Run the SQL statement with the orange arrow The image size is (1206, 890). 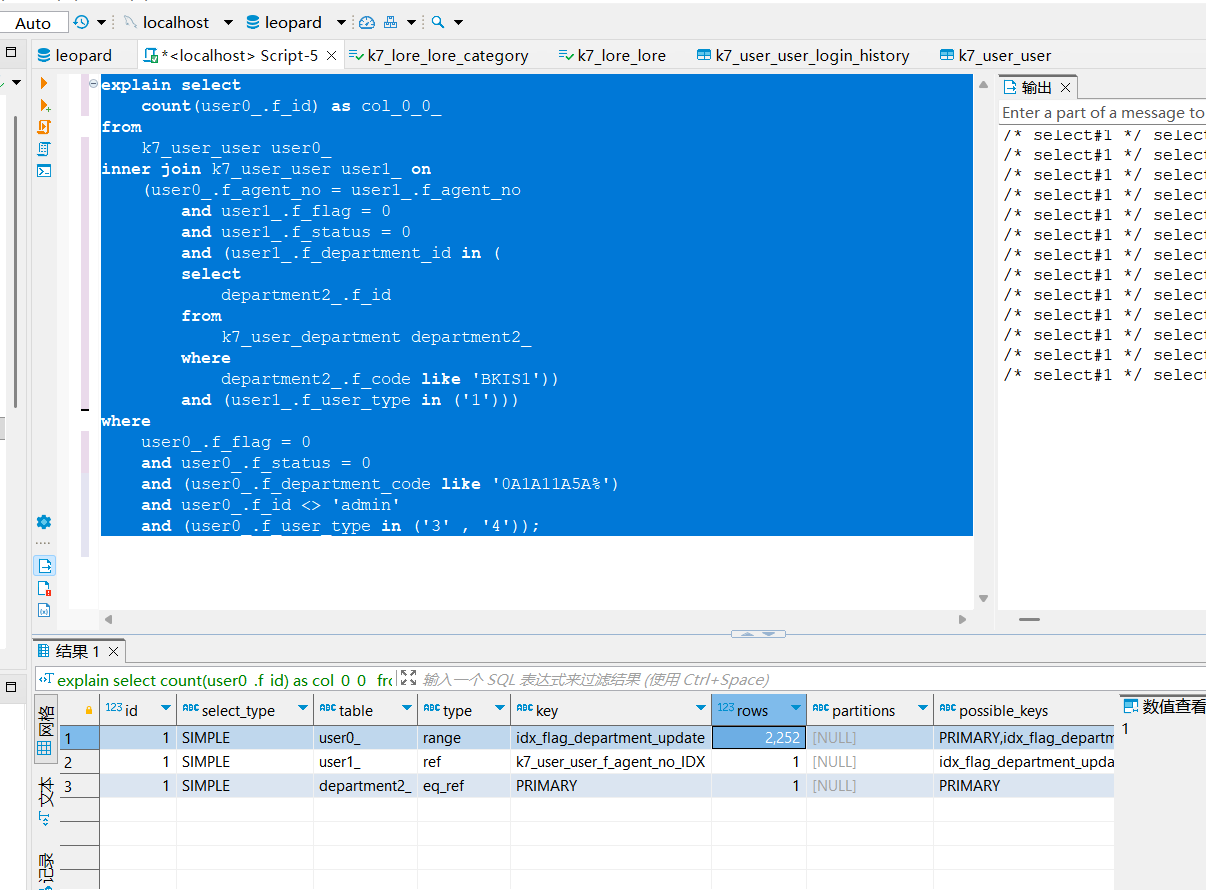[x=44, y=83]
